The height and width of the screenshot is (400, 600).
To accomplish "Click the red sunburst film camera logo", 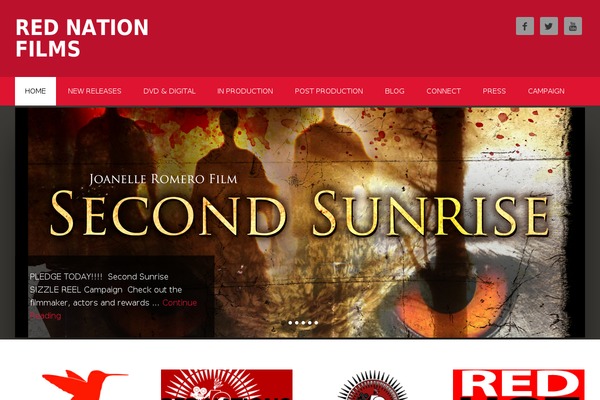I will click(227, 384).
